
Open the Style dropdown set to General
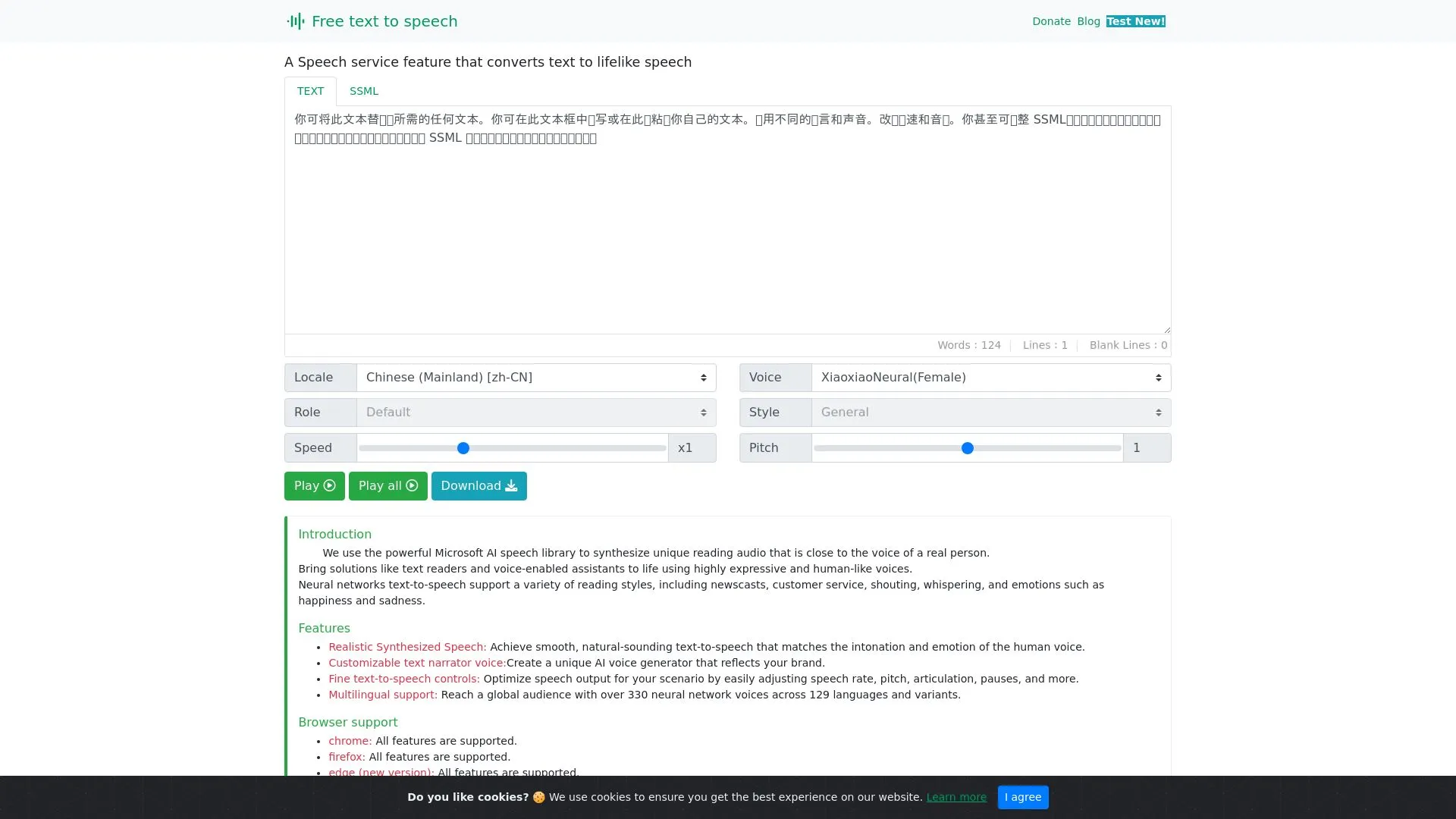tap(990, 412)
